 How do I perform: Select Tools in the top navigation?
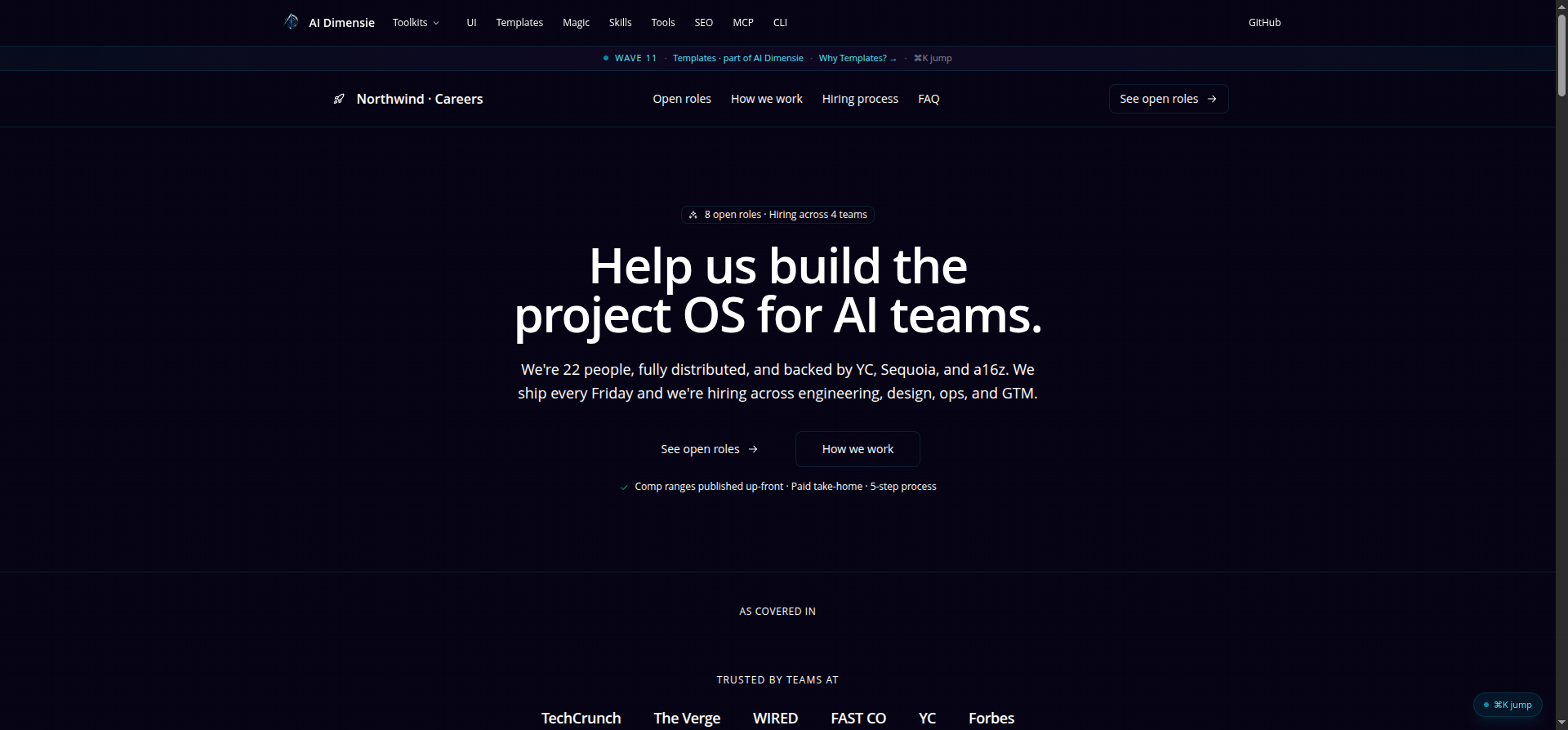[663, 22]
